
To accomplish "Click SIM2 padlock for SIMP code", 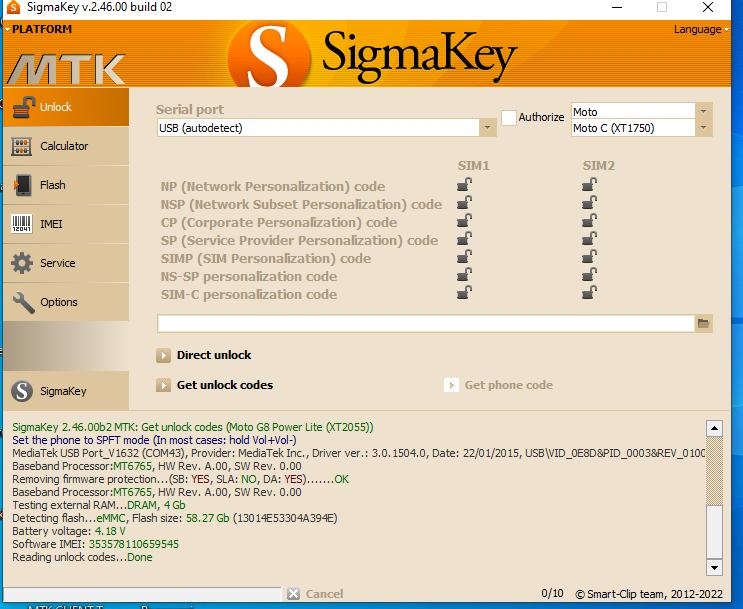I will pos(589,256).
